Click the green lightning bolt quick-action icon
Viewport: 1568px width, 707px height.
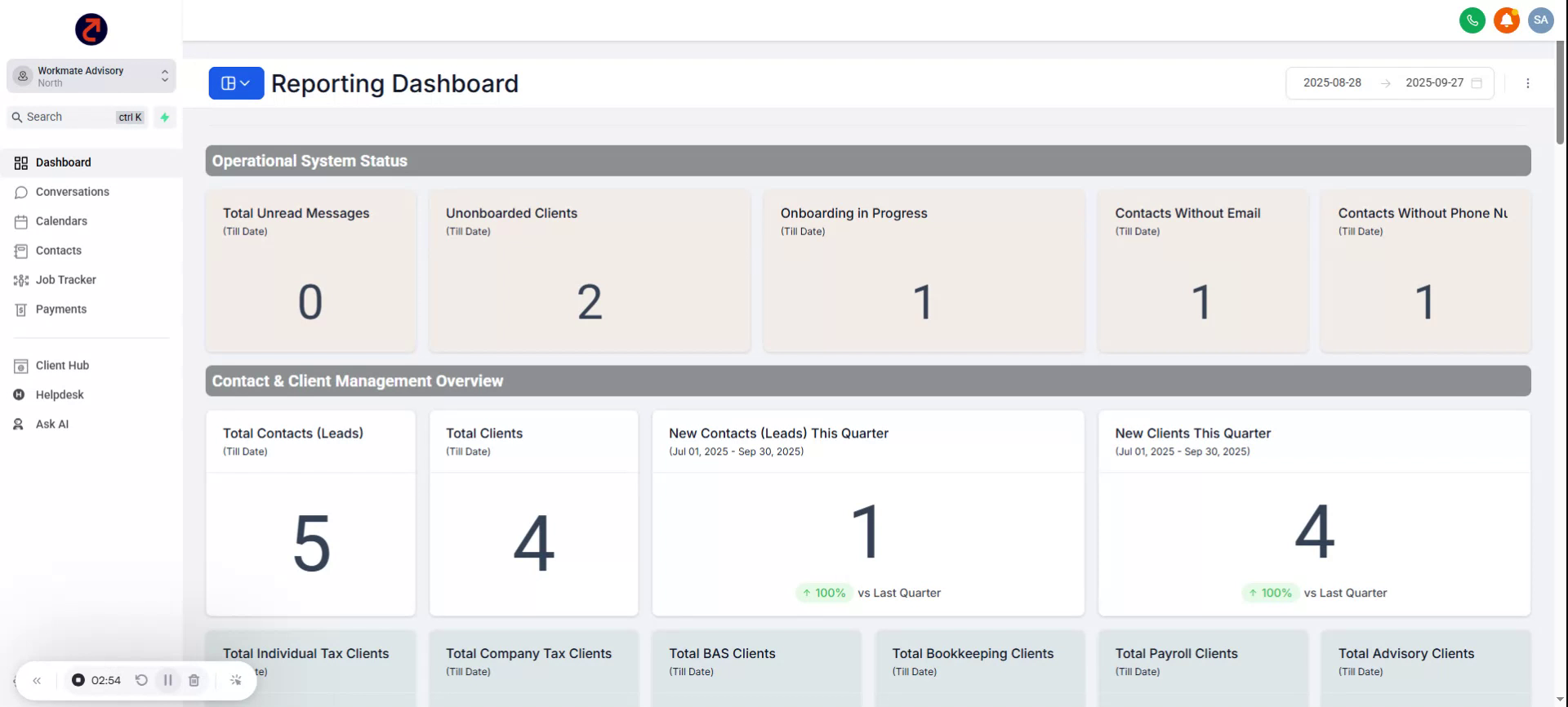click(x=165, y=118)
